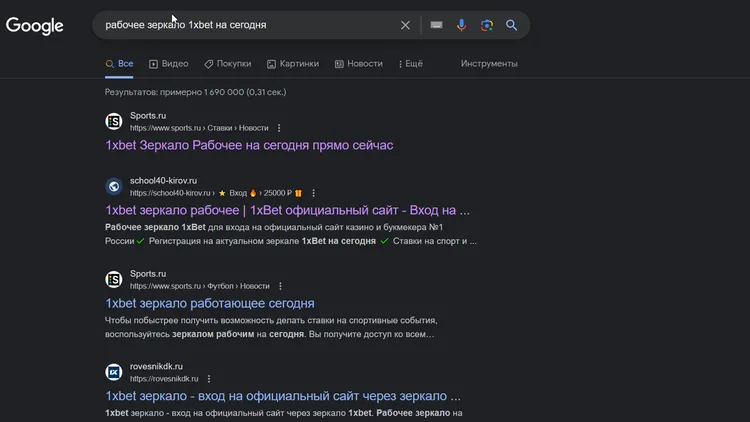Click the results count text
The height and width of the screenshot is (422, 750).
196,92
